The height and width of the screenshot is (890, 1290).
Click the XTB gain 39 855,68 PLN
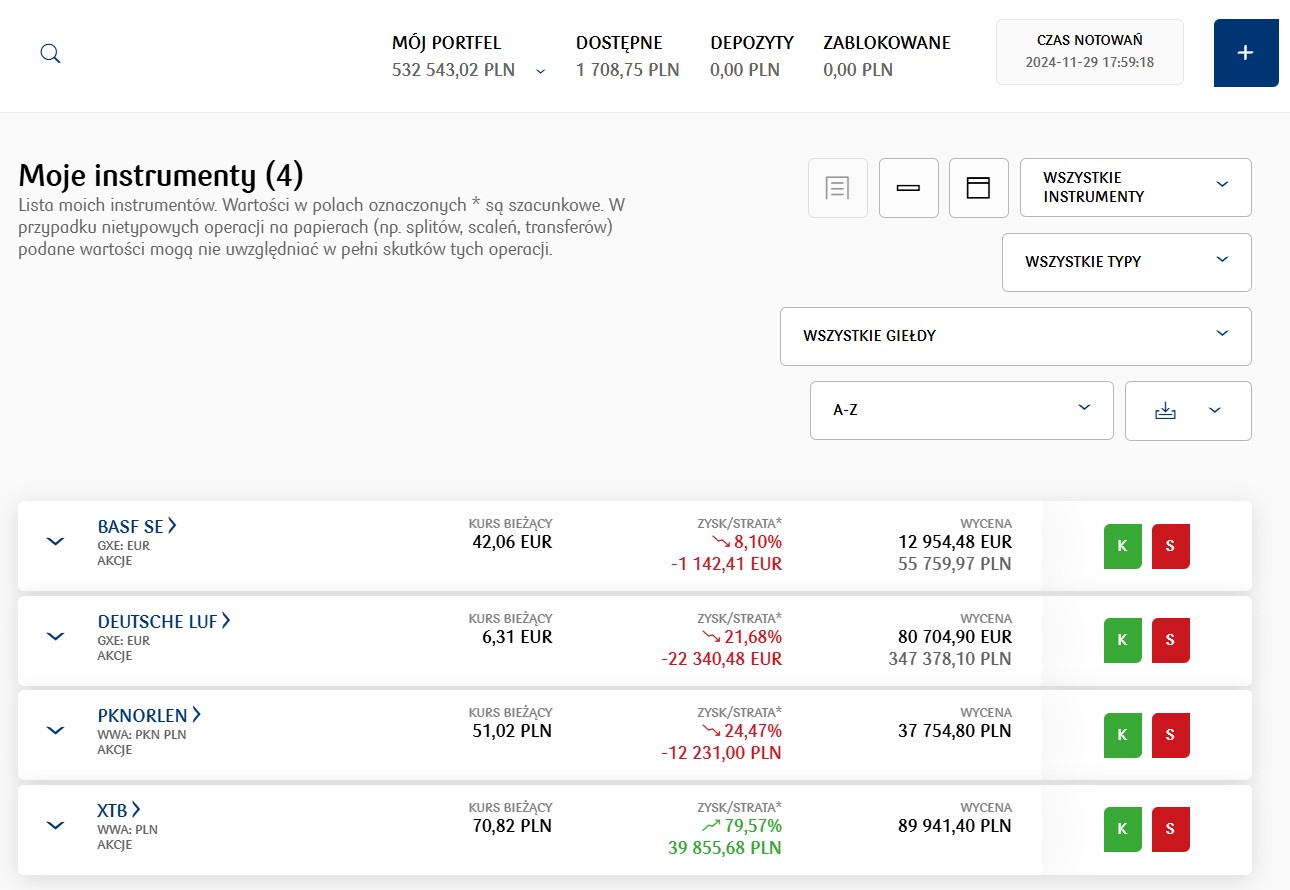(725, 848)
